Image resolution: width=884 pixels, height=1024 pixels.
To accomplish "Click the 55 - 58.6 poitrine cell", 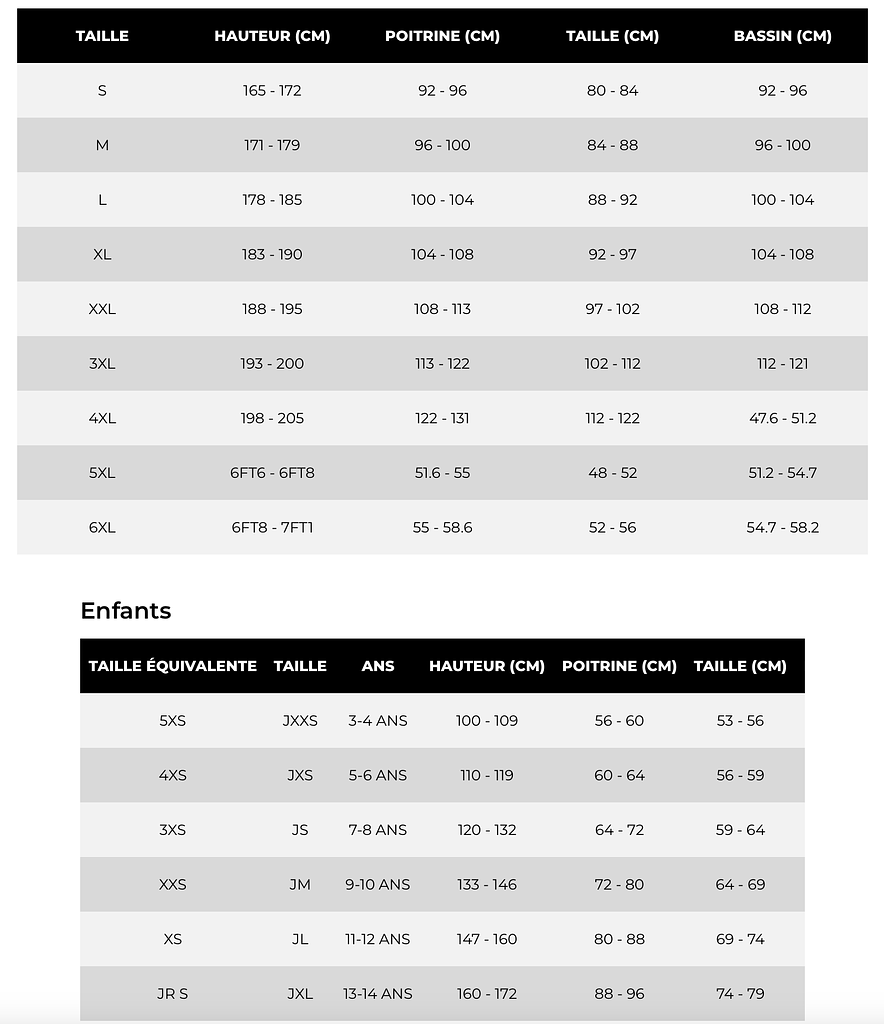I will pos(442,527).
